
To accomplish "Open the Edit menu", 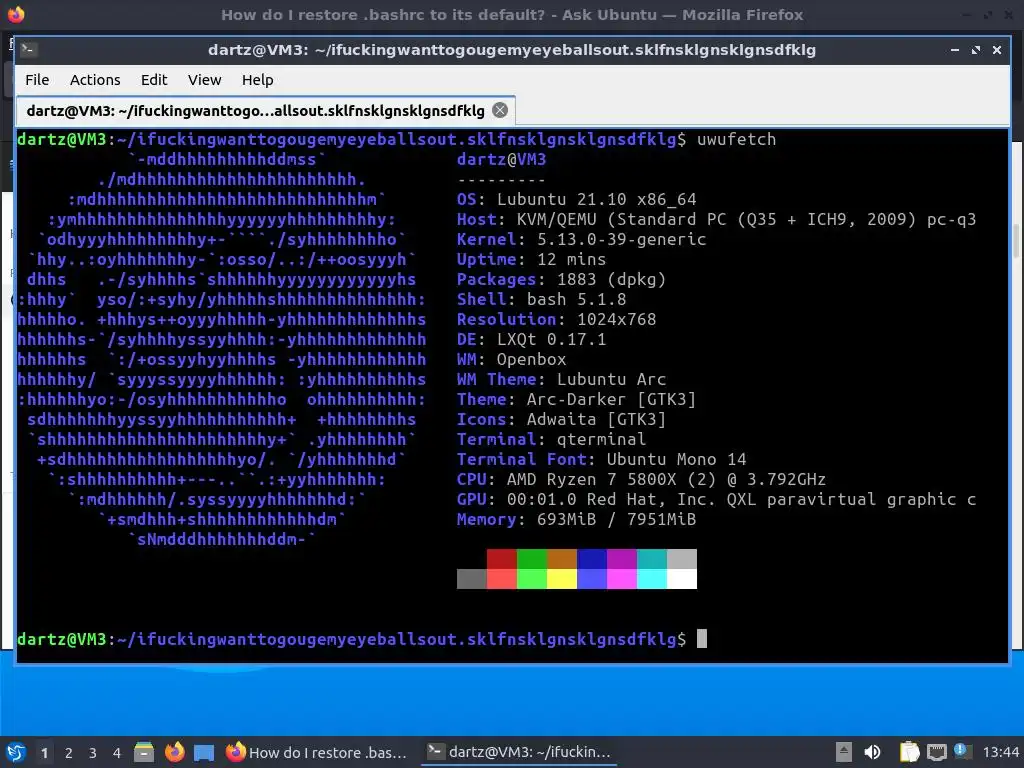I will click(154, 80).
